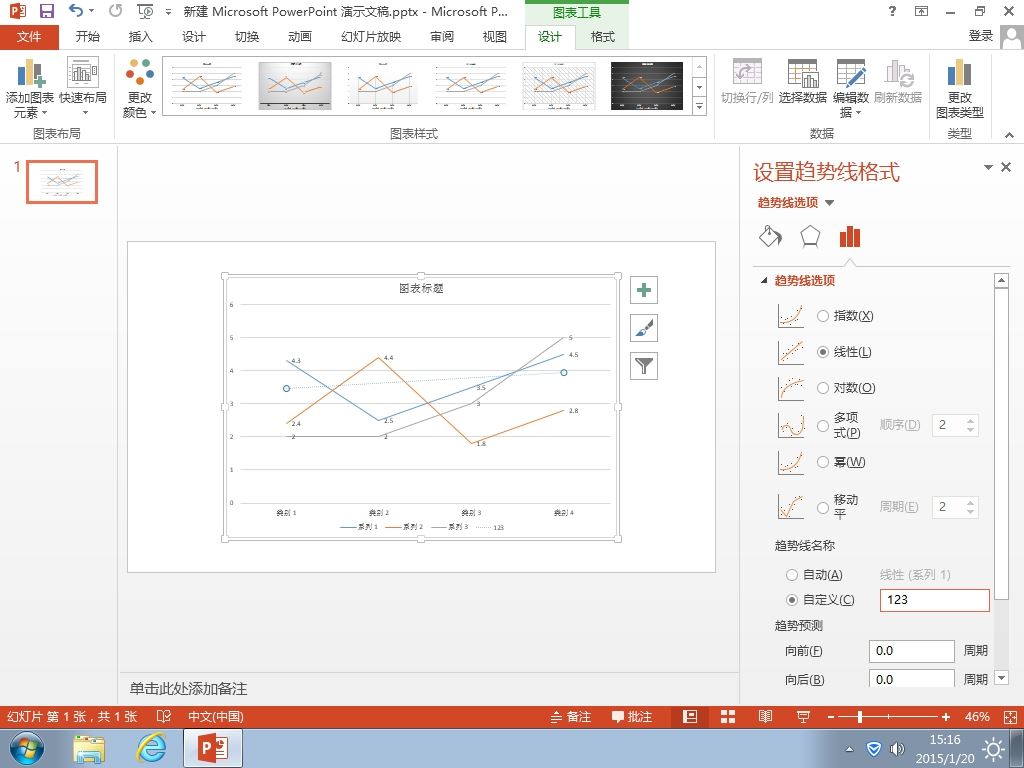Screen dimensions: 1024x768
Task: Open Transitions (切换) ribbon tab
Action: coord(247,37)
